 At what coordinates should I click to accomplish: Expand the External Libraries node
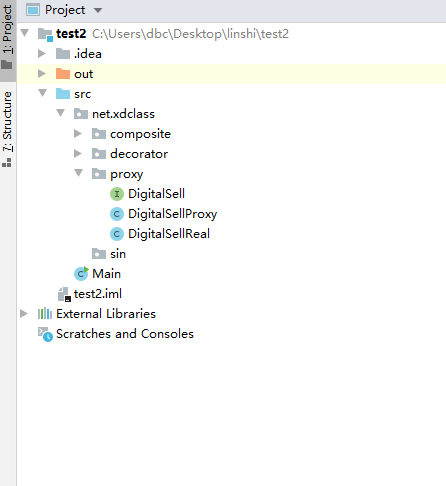coord(24,313)
